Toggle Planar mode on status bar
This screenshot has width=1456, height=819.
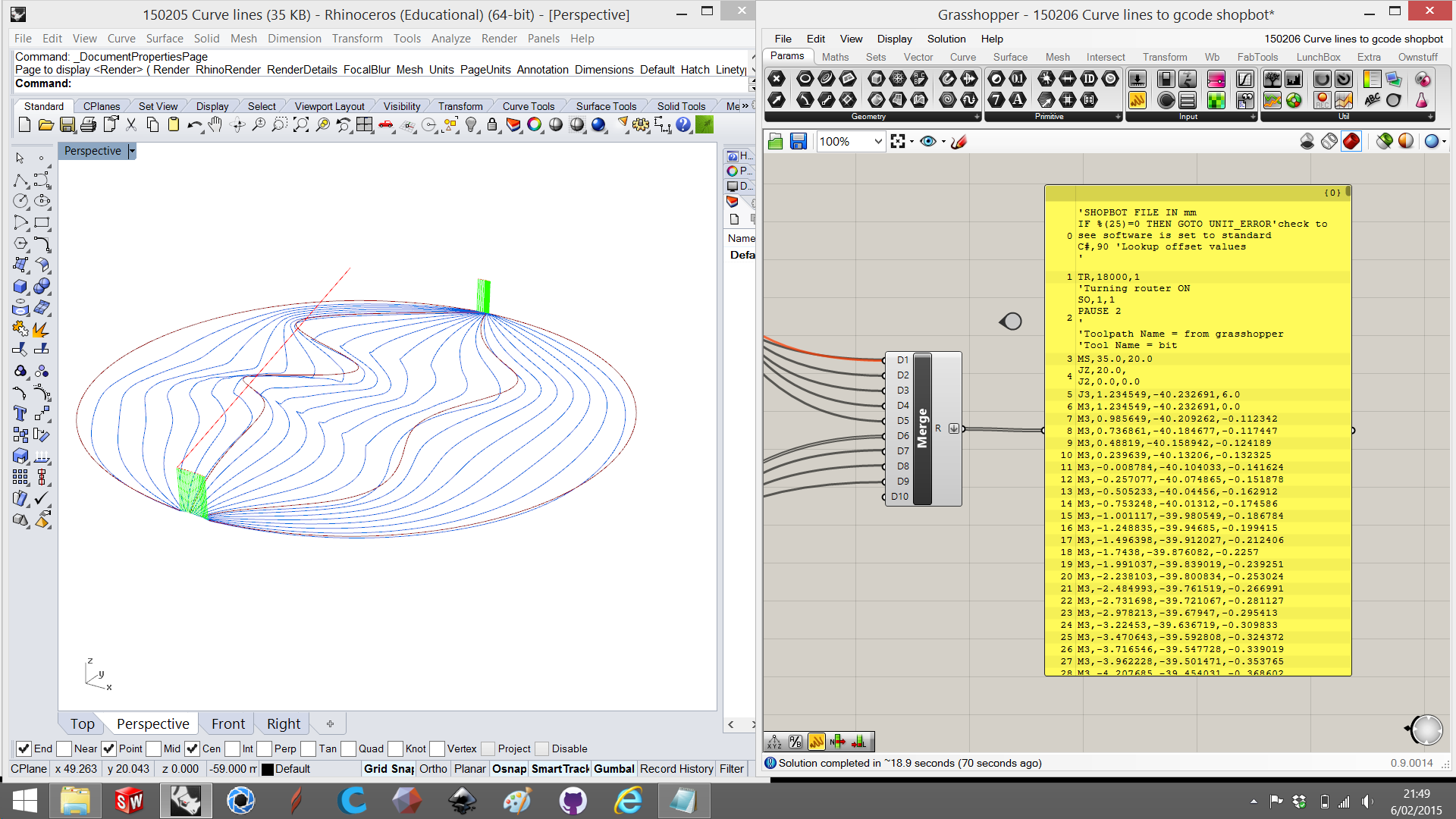pos(471,768)
